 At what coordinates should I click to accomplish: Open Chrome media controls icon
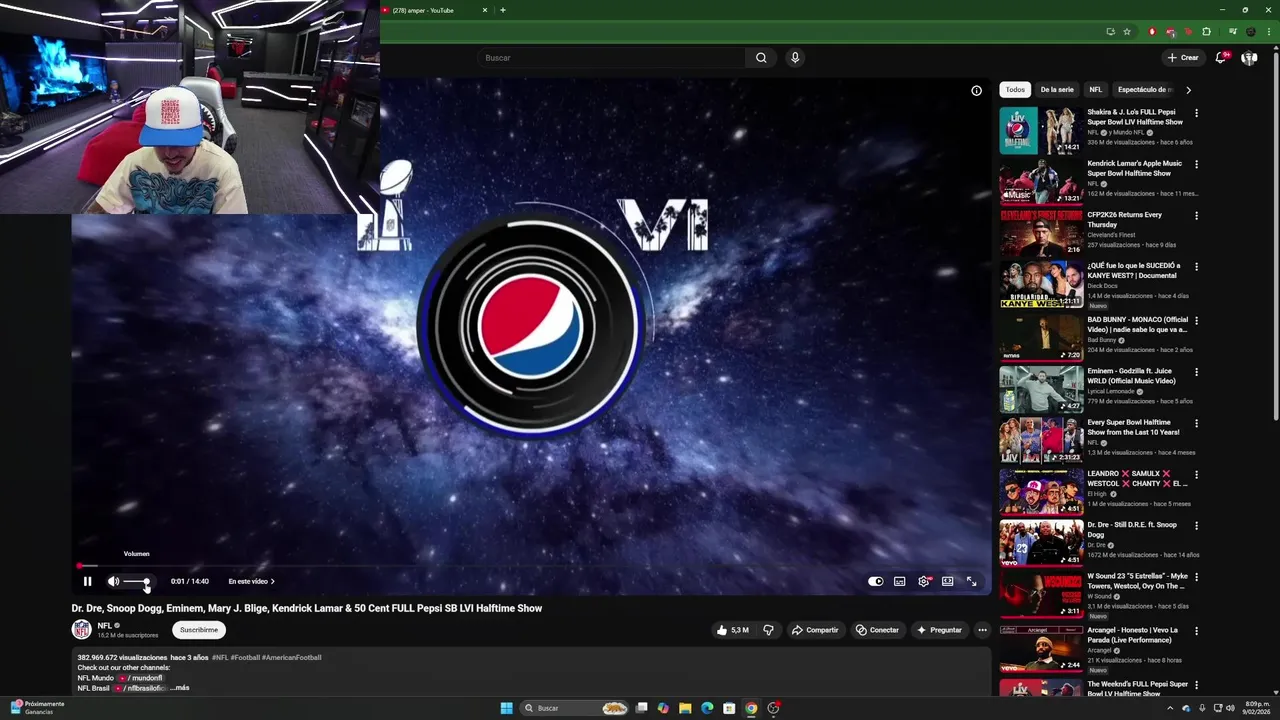[1233, 32]
